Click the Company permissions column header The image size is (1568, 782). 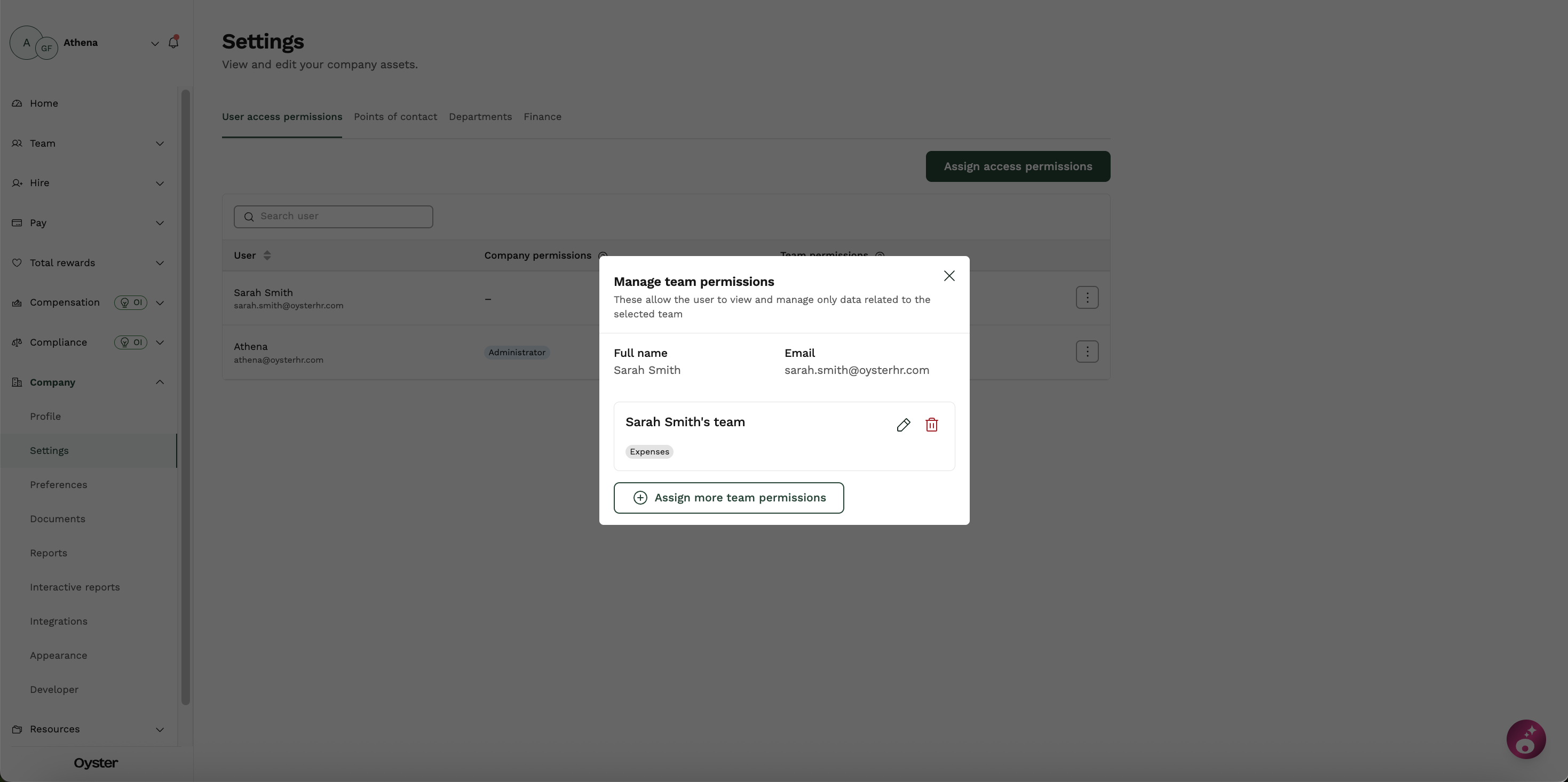click(537, 256)
